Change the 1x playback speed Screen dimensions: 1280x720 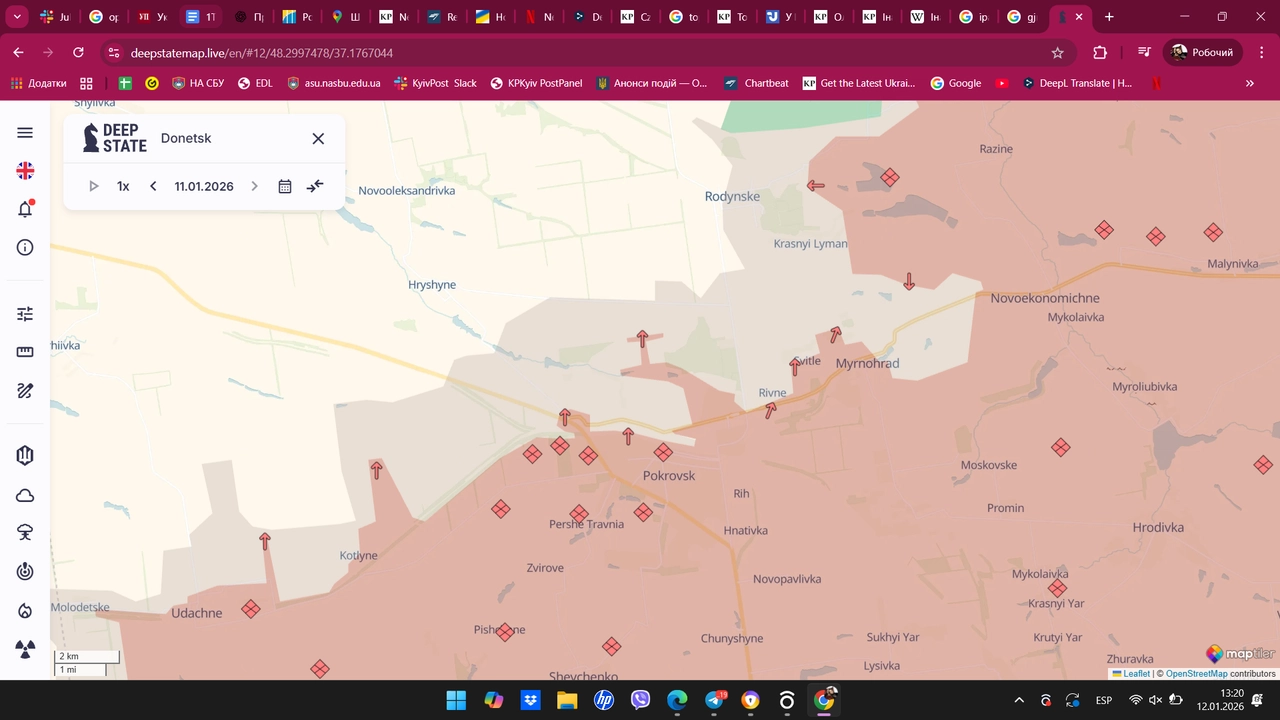coord(123,186)
